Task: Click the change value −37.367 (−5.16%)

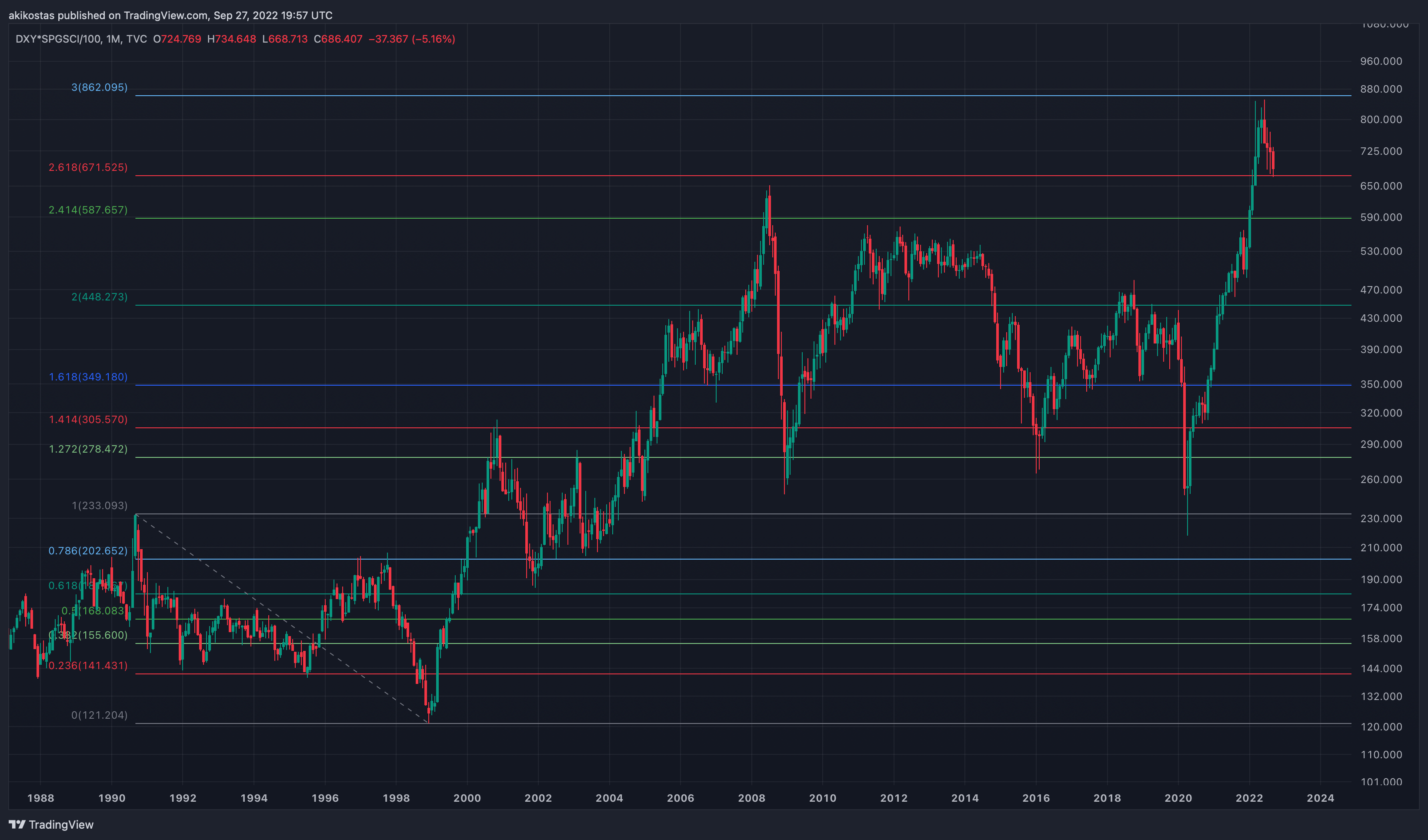Action: [x=412, y=39]
